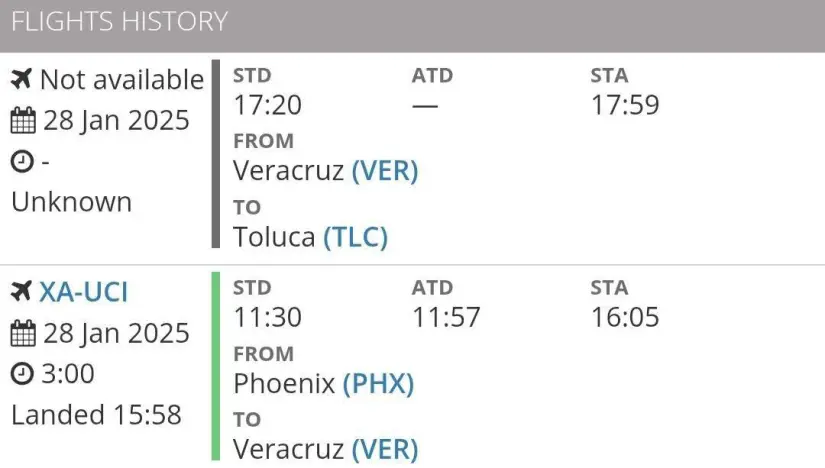Select the 11:57 actual departure time
The image size is (825, 468).
(x=446, y=317)
